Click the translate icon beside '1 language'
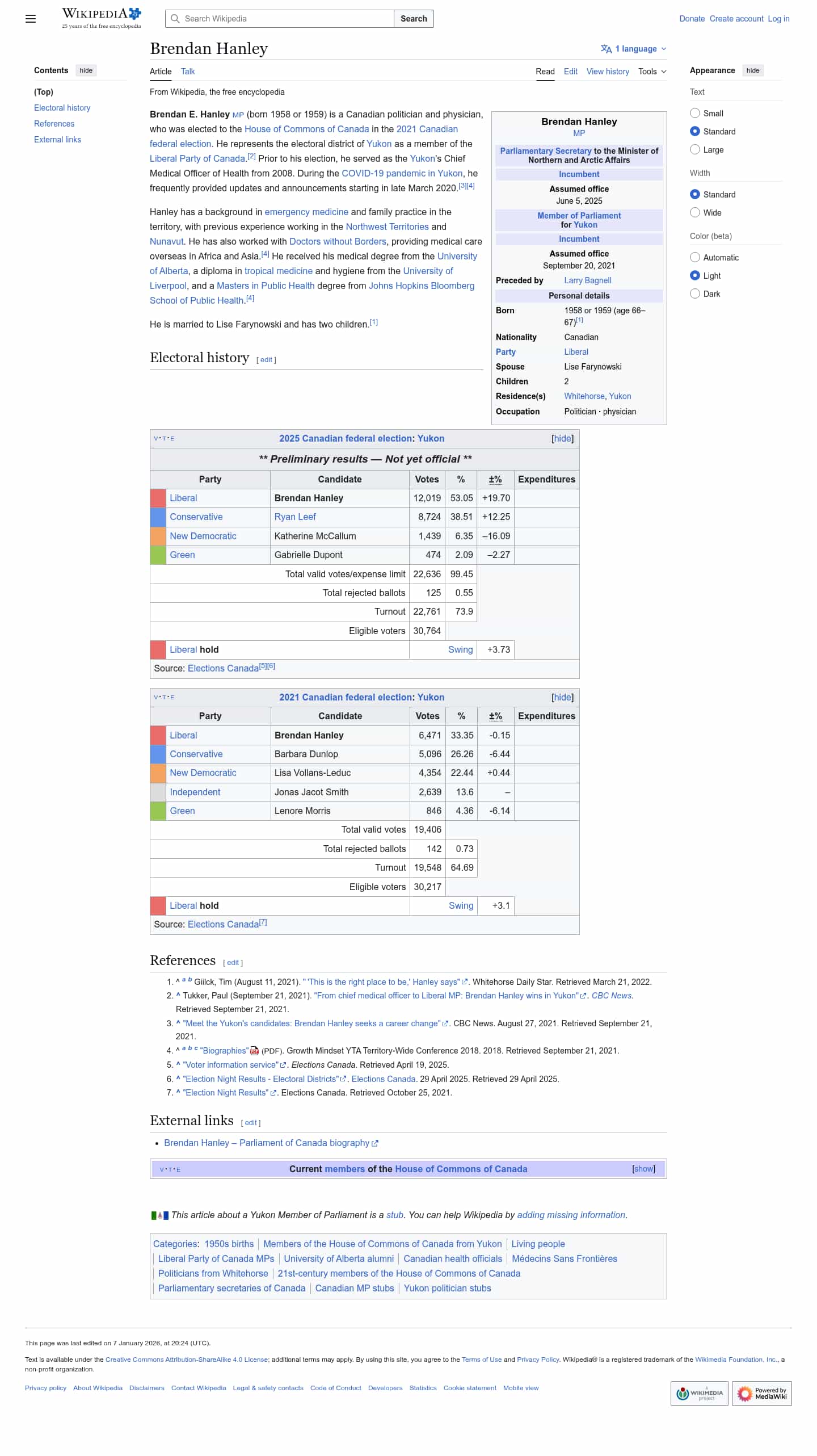Viewport: 817px width, 1456px height. (606, 49)
